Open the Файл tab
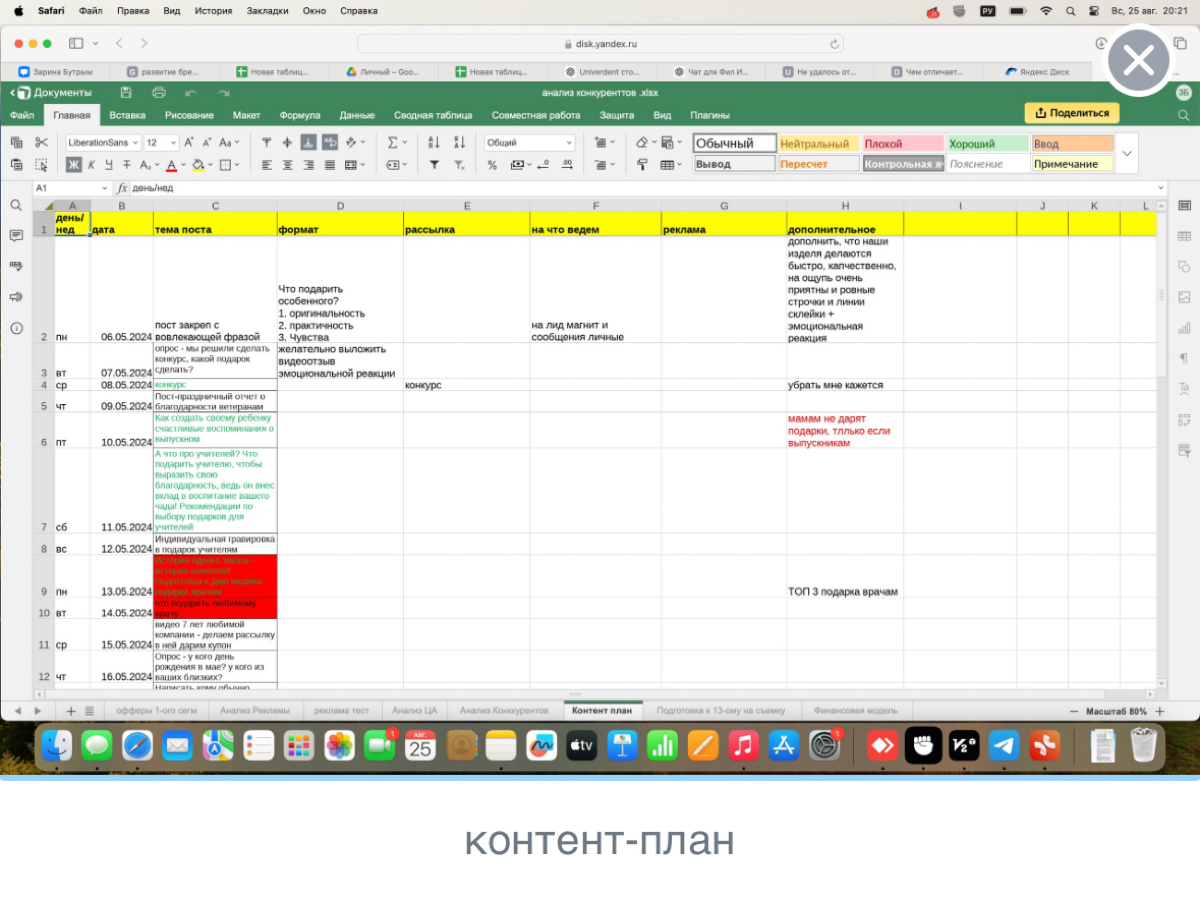Image resolution: width=1200 pixels, height=902 pixels. click(x=22, y=115)
